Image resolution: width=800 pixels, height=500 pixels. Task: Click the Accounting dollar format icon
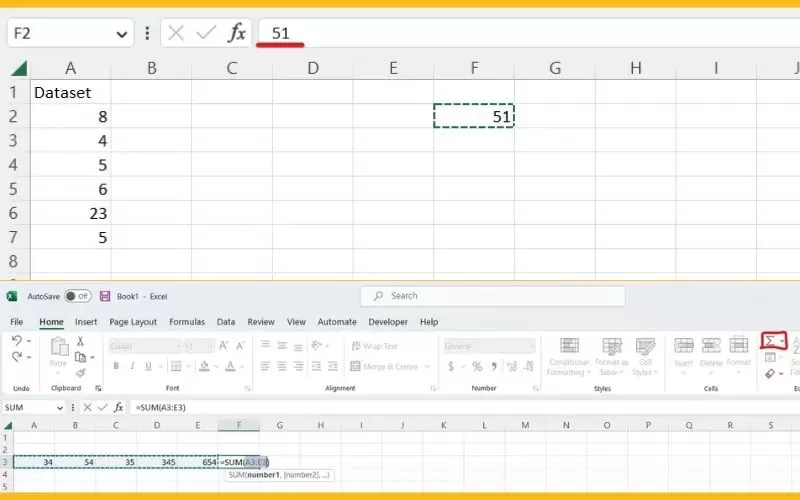pyautogui.click(x=451, y=366)
